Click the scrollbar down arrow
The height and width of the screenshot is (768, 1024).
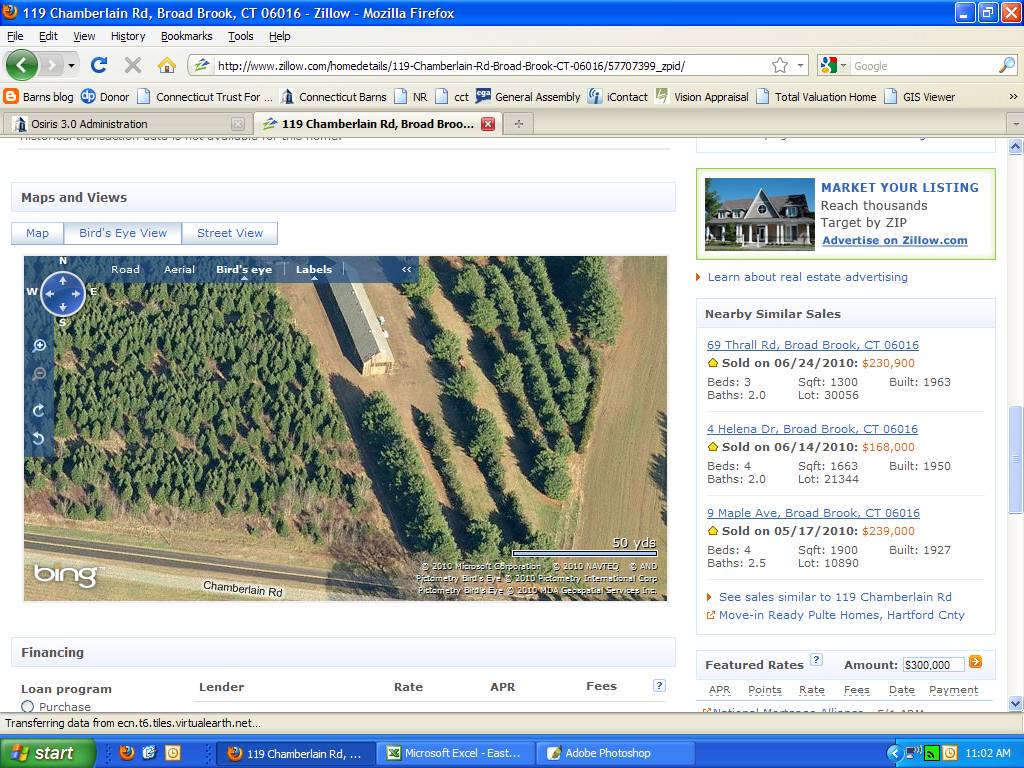tap(1015, 703)
